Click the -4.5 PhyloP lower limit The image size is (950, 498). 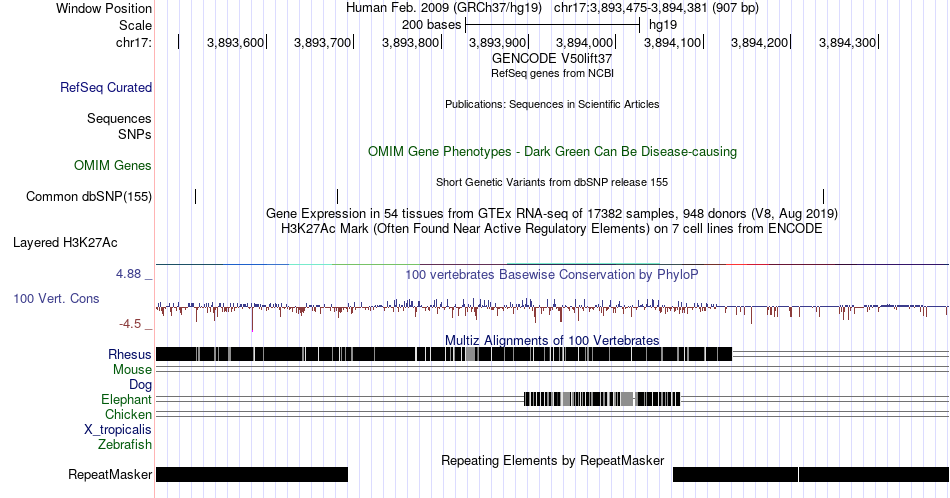tap(130, 324)
